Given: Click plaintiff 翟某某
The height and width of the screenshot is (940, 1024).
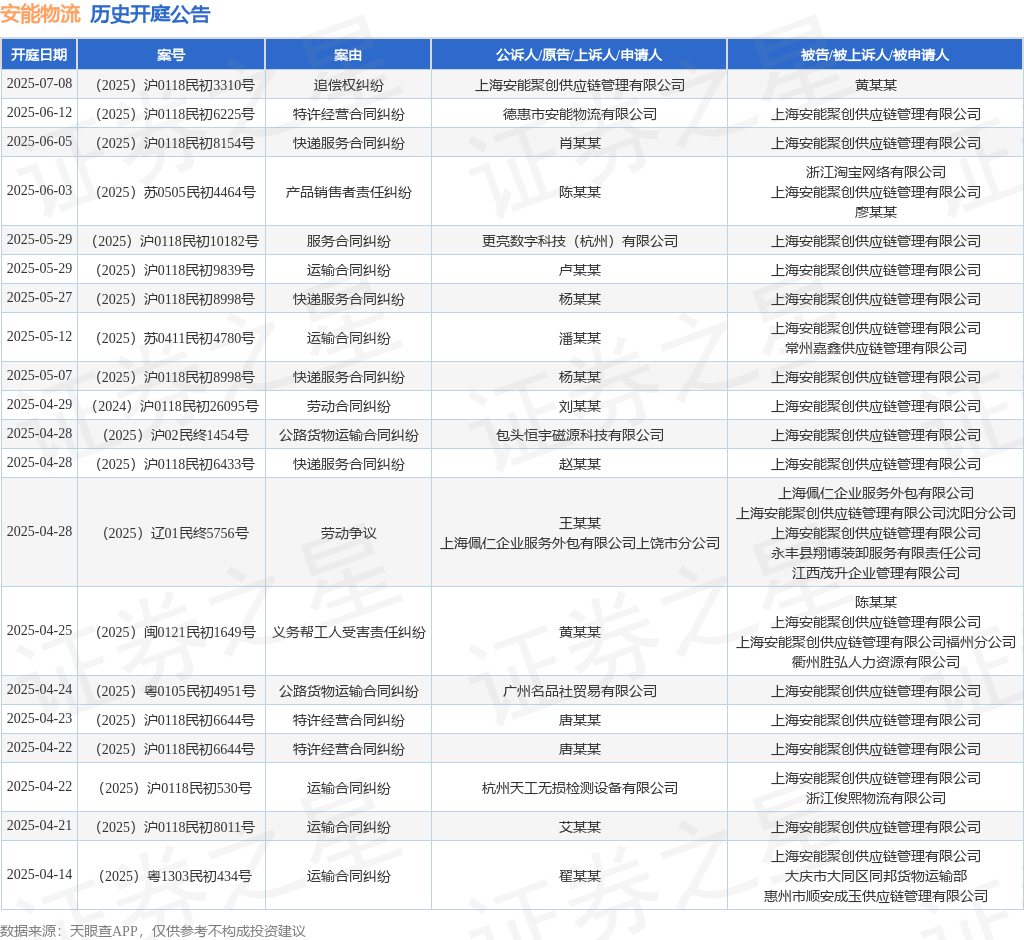Looking at the screenshot, I should (579, 876).
